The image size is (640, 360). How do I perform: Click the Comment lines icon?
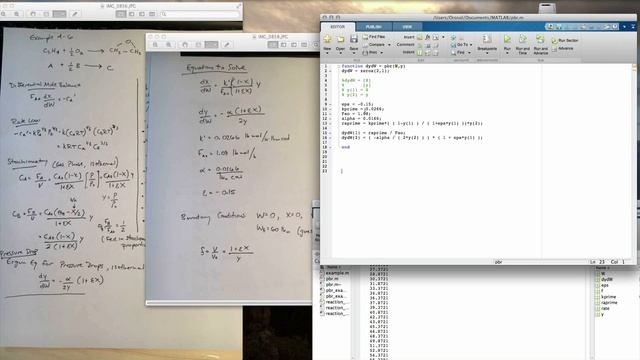coord(420,45)
